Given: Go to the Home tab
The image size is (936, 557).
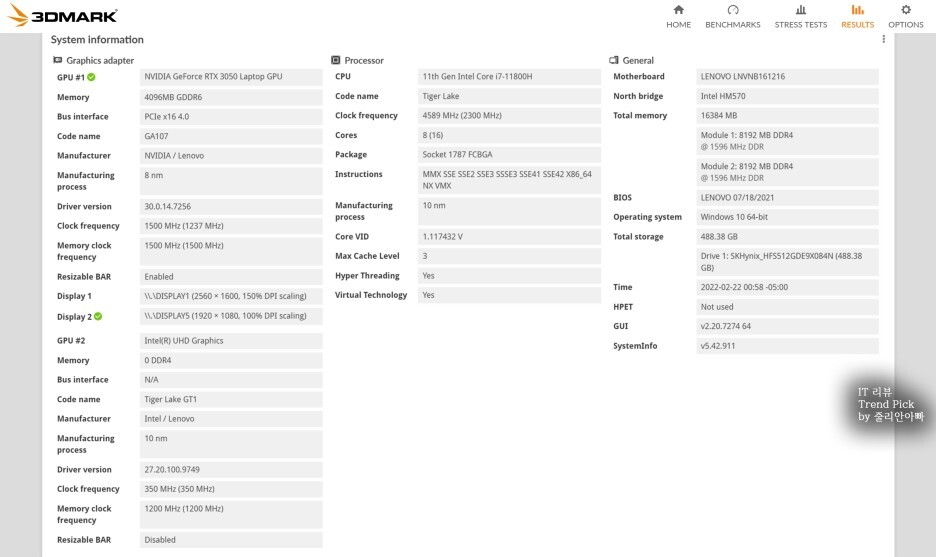Looking at the screenshot, I should 678,17.
